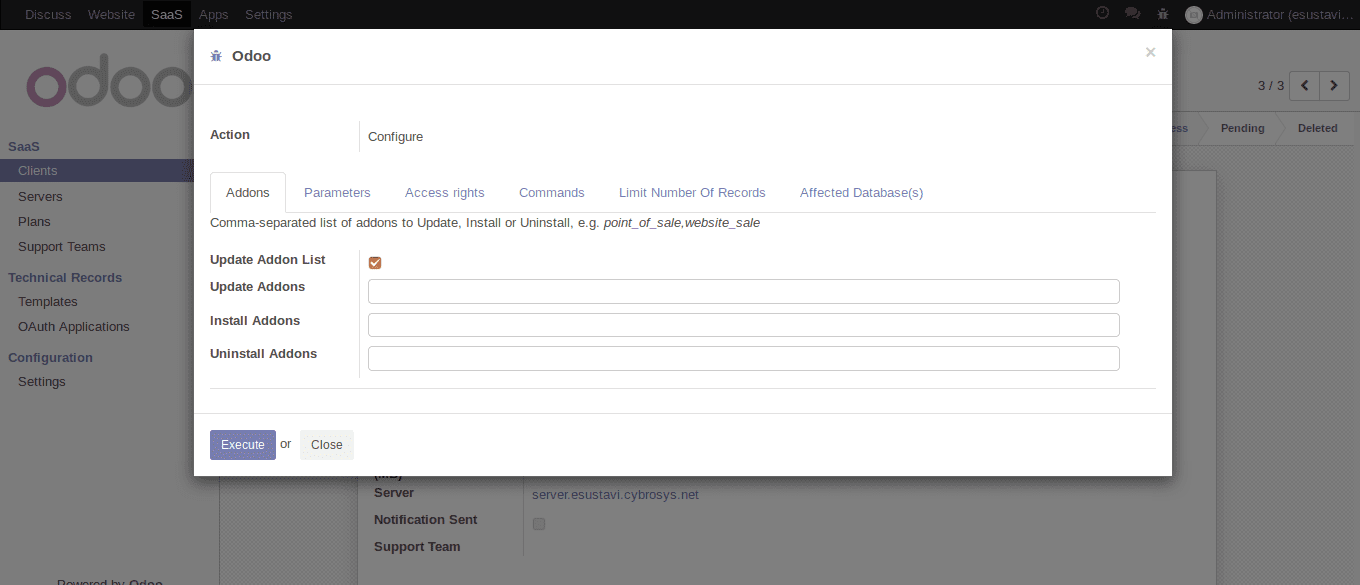Click the Update Addons input field

(x=744, y=291)
